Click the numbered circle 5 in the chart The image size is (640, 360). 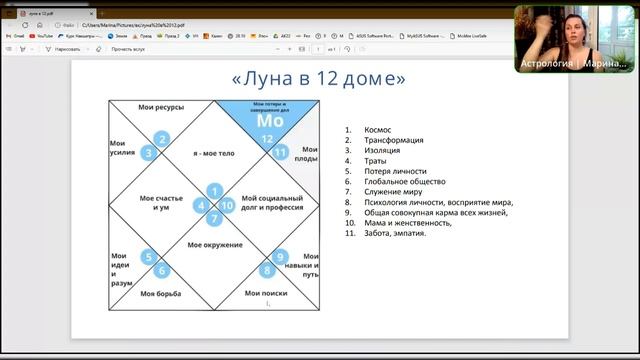(x=149, y=257)
